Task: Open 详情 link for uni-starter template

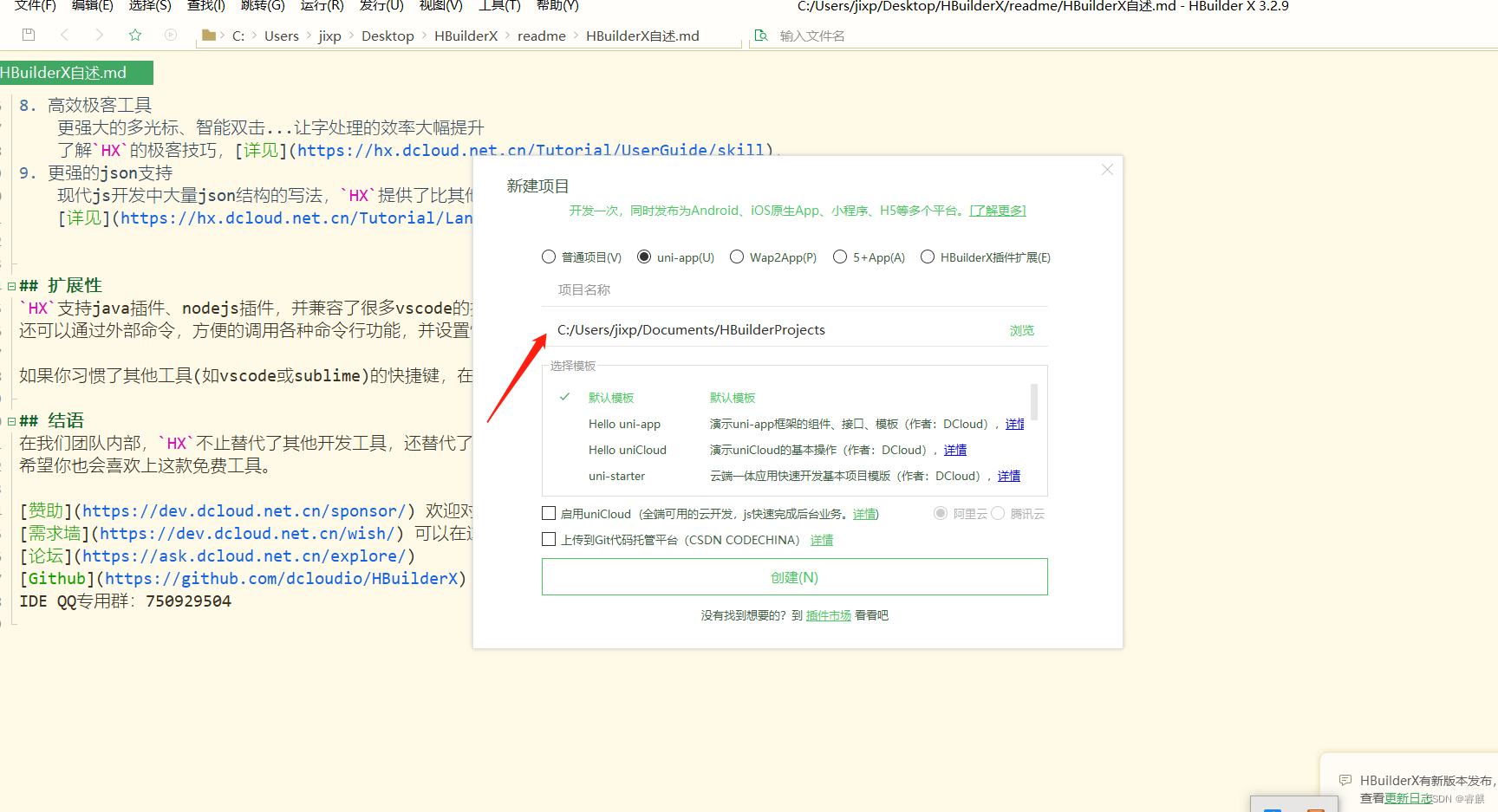Action: tap(1009, 476)
